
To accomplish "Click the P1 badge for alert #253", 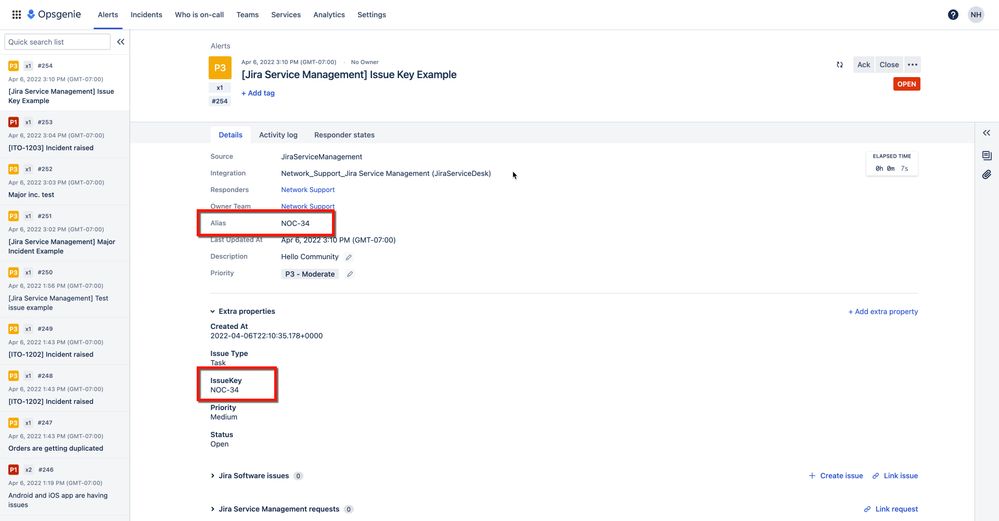I will point(13,122).
